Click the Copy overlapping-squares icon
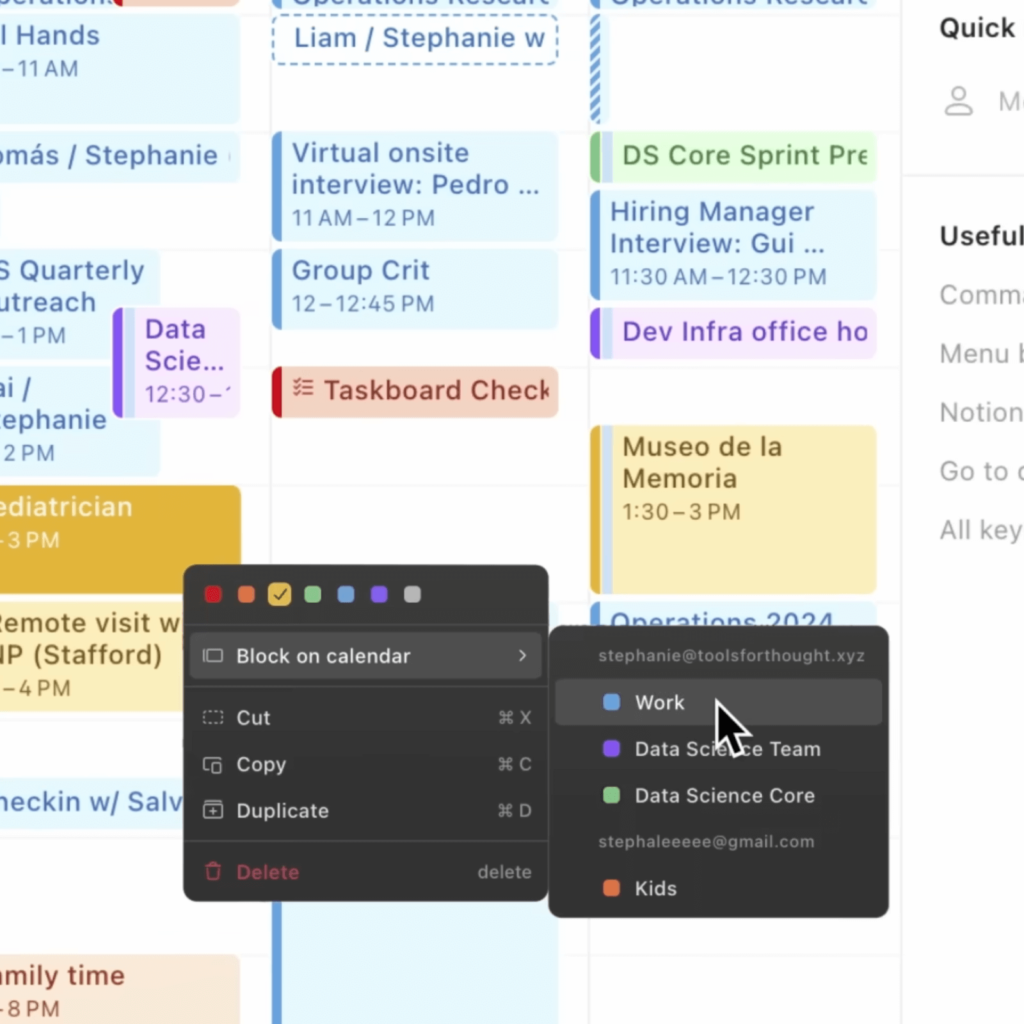This screenshot has height=1024, width=1024. (213, 765)
